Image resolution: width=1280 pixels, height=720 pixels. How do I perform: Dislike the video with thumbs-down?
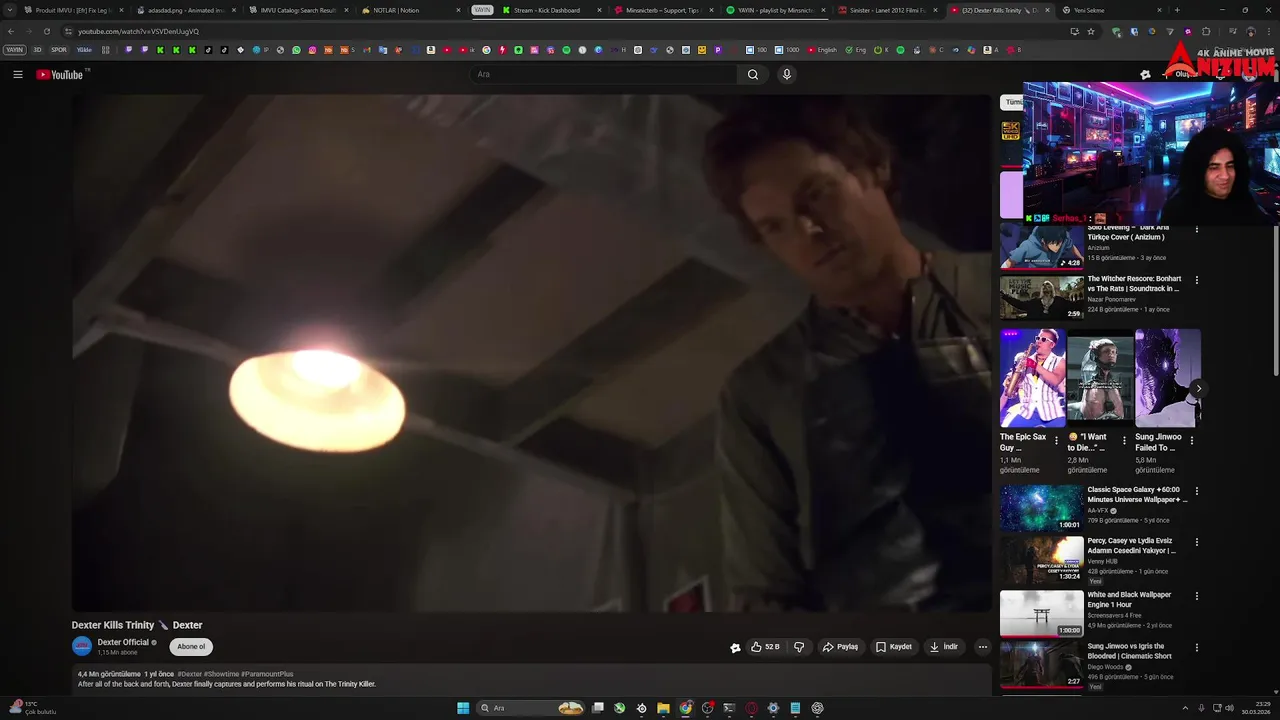(x=798, y=647)
